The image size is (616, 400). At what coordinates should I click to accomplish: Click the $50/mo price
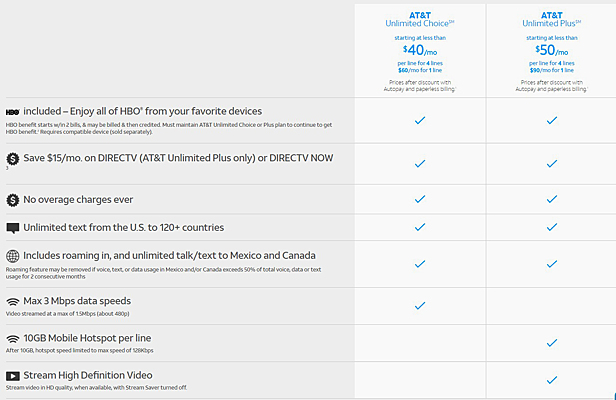(551, 49)
